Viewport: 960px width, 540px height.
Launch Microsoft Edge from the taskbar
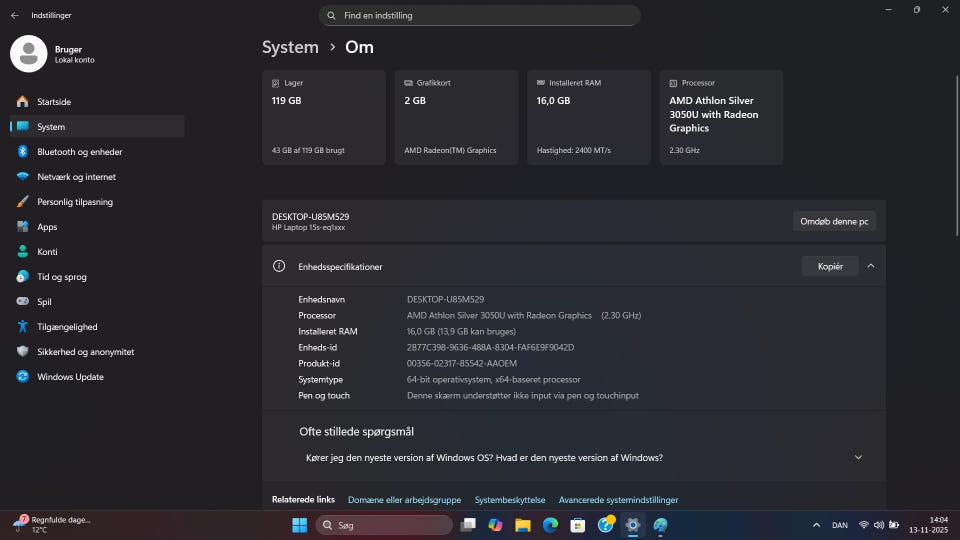tap(550, 525)
